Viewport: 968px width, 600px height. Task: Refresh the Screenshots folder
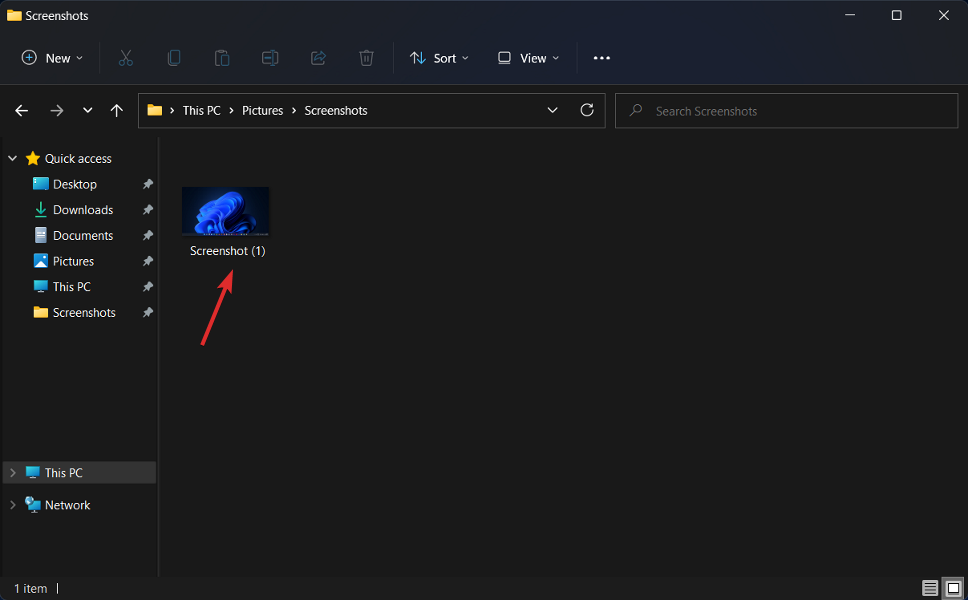tap(587, 110)
